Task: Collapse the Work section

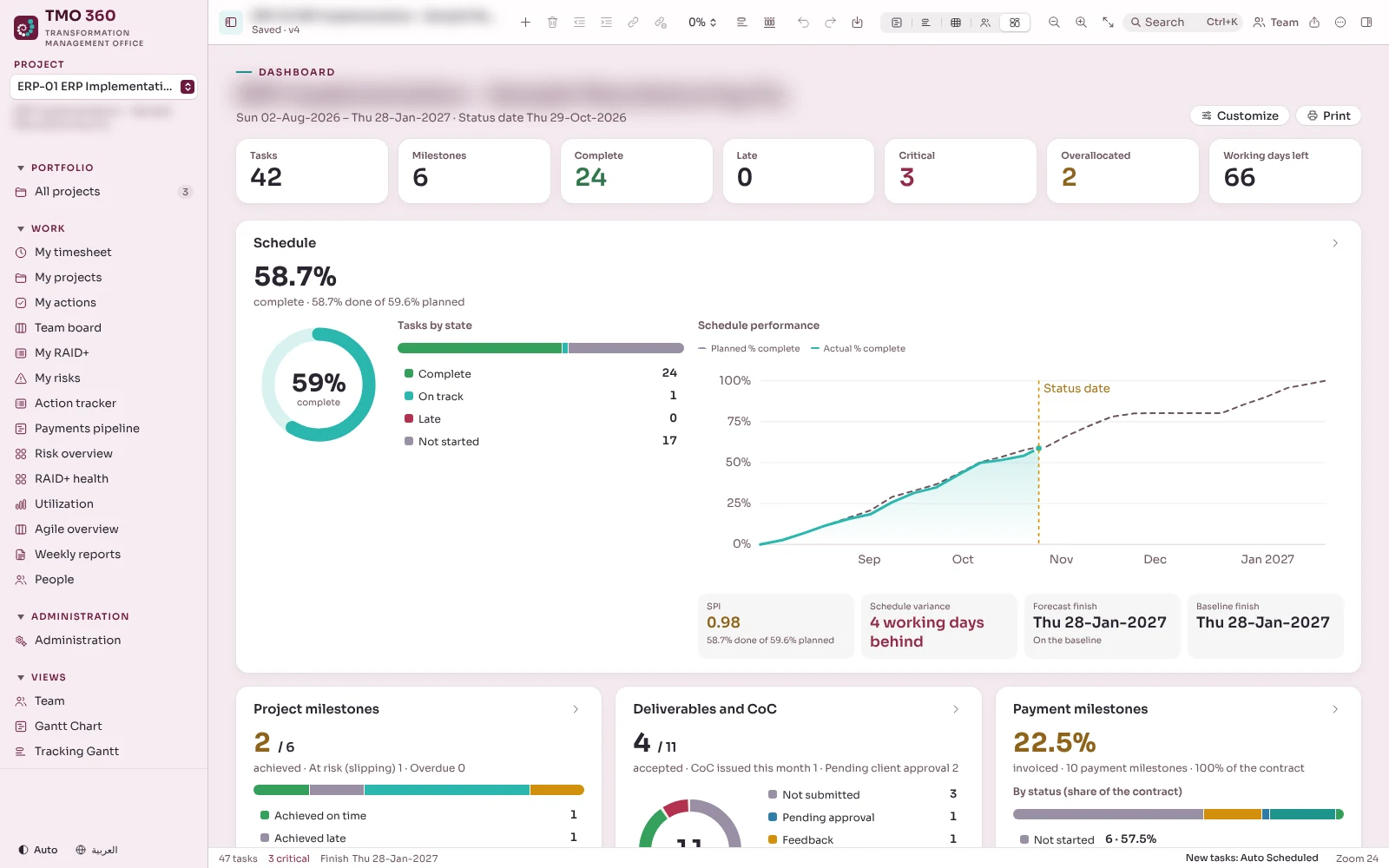Action: point(41,228)
